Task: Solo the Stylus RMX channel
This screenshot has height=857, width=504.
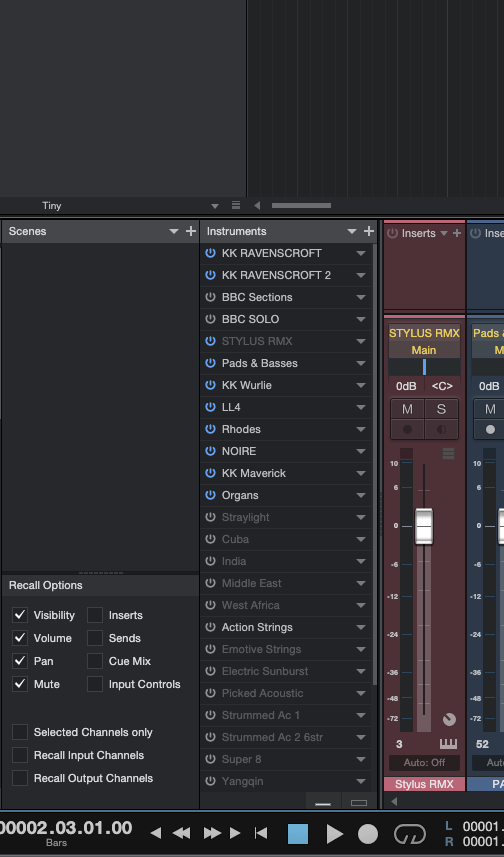Action: (441, 409)
